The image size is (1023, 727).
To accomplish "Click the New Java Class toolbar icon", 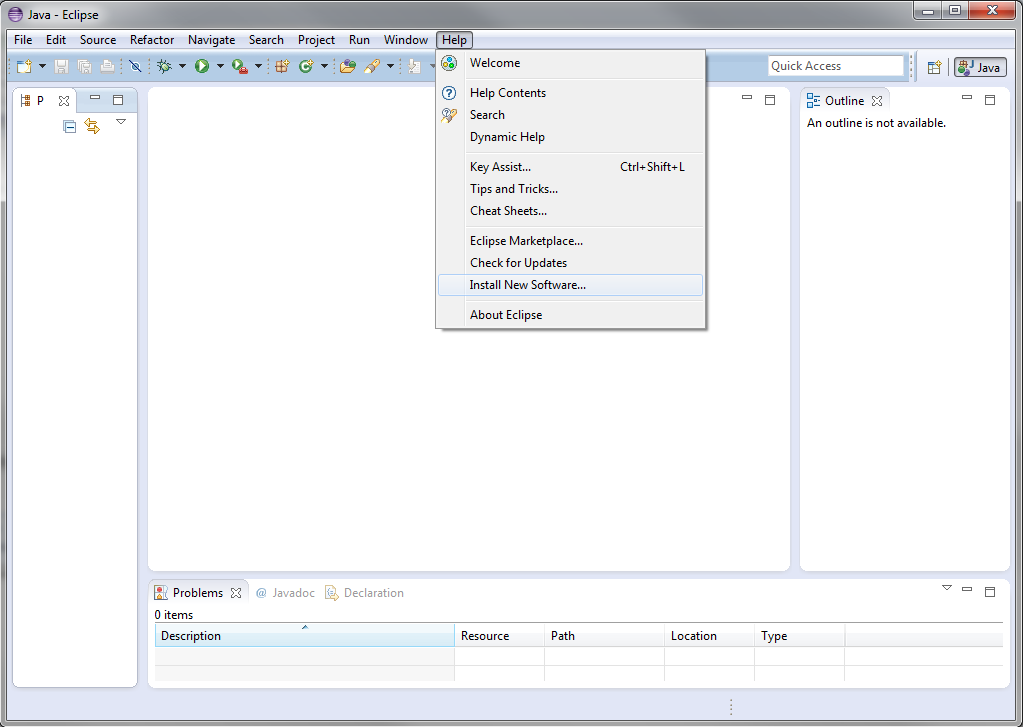I will pos(306,66).
